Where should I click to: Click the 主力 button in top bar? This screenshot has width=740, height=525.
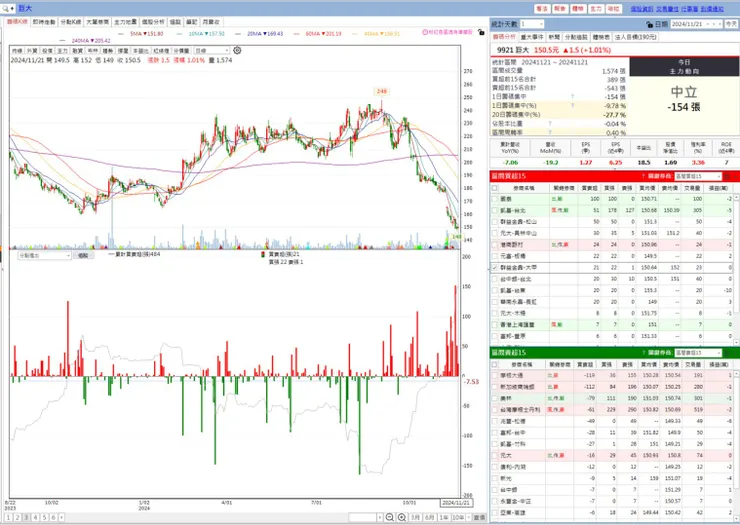[x=596, y=8]
